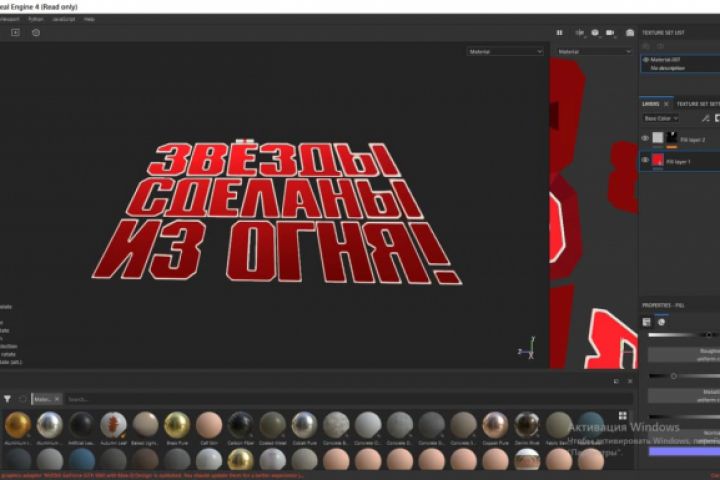The width and height of the screenshot is (720, 480).
Task: Open the 2D viewport Material mode dropdown
Action: 594,52
